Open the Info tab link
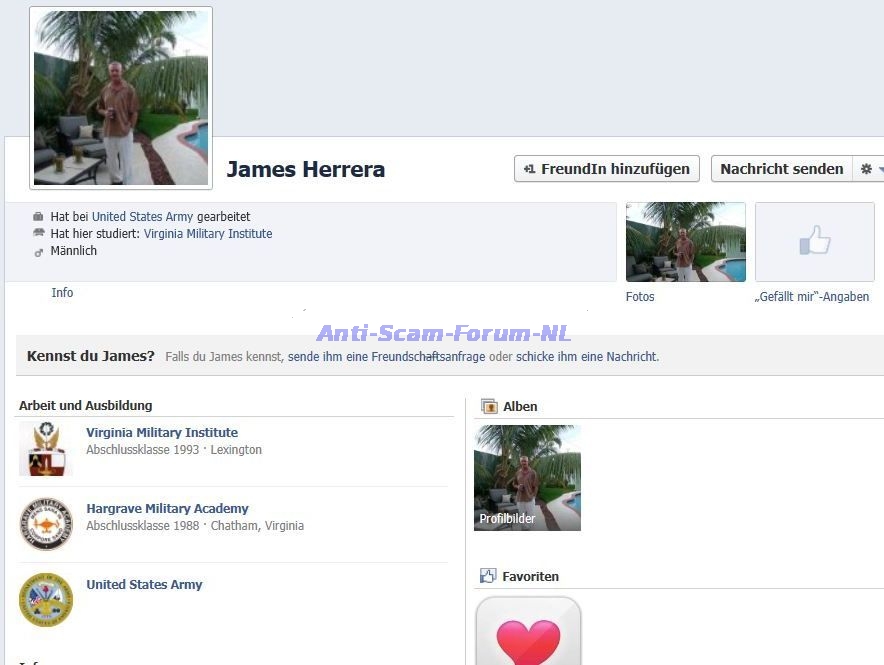The height and width of the screenshot is (665, 884). click(x=62, y=293)
